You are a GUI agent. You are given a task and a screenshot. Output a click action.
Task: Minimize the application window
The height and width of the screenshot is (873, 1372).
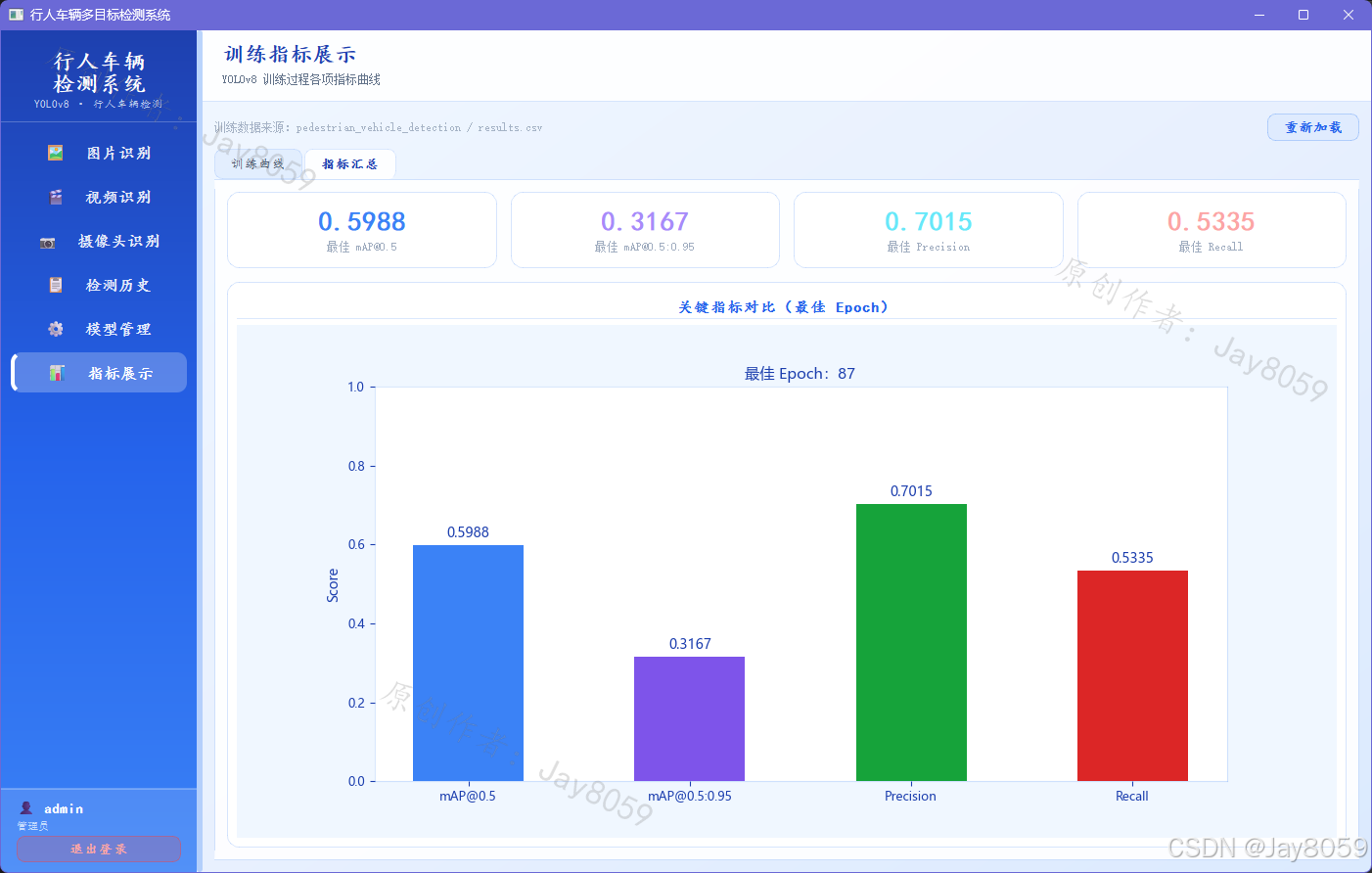pos(1259,15)
